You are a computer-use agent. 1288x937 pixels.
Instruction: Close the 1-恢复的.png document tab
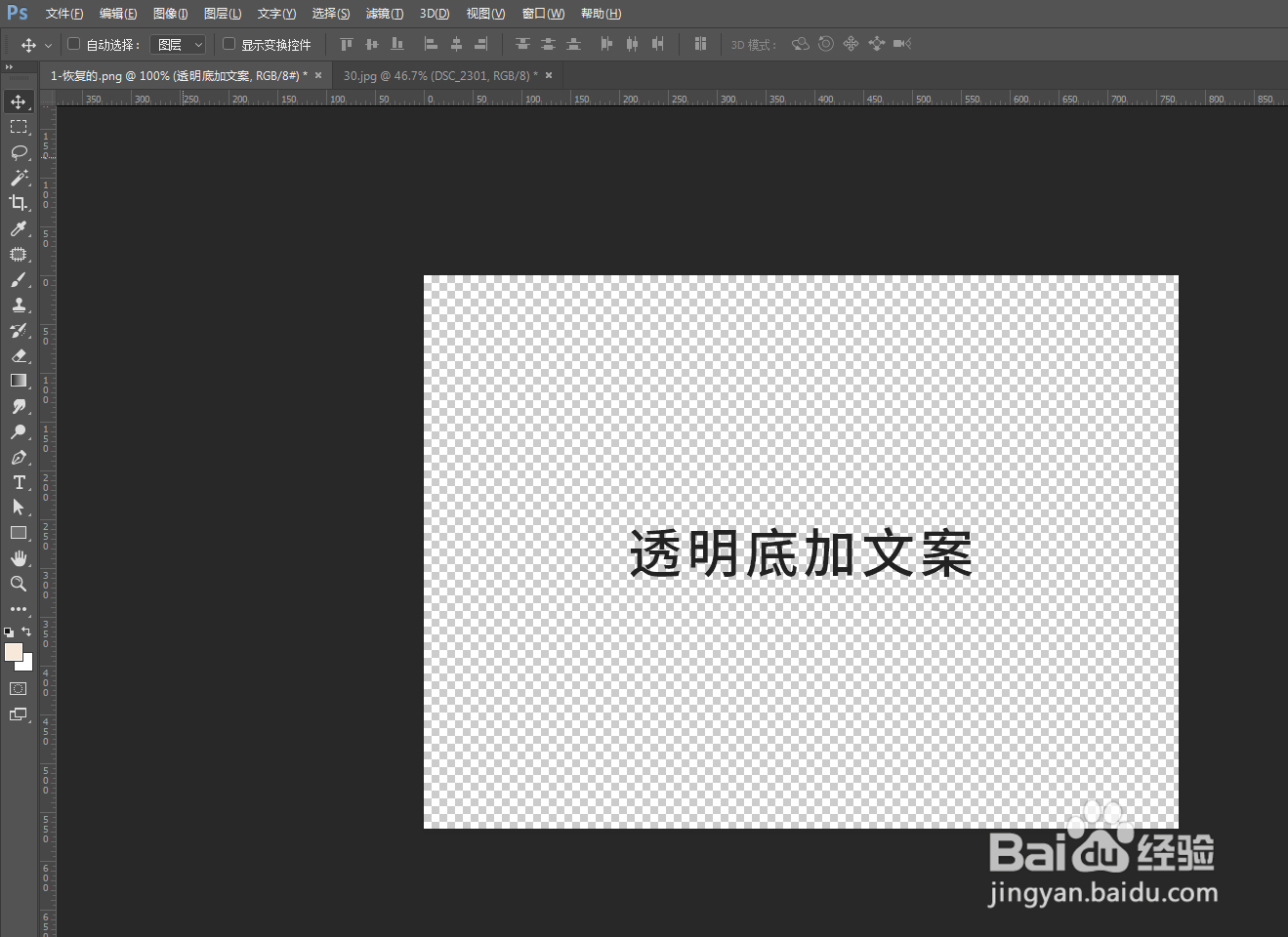(318, 75)
